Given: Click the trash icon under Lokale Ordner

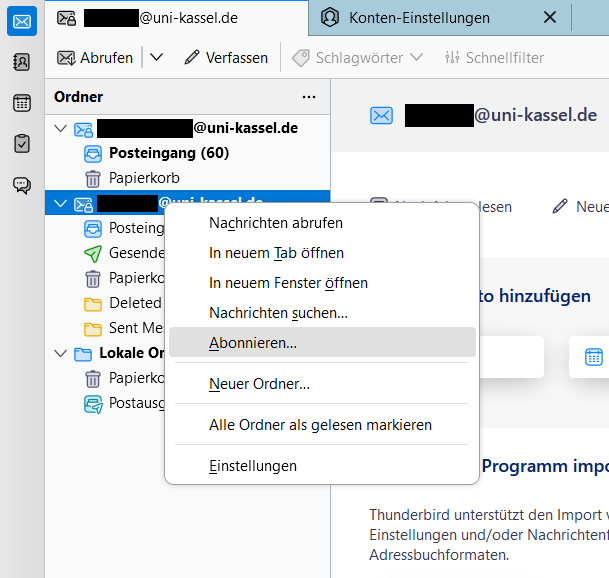Looking at the screenshot, I should point(93,378).
